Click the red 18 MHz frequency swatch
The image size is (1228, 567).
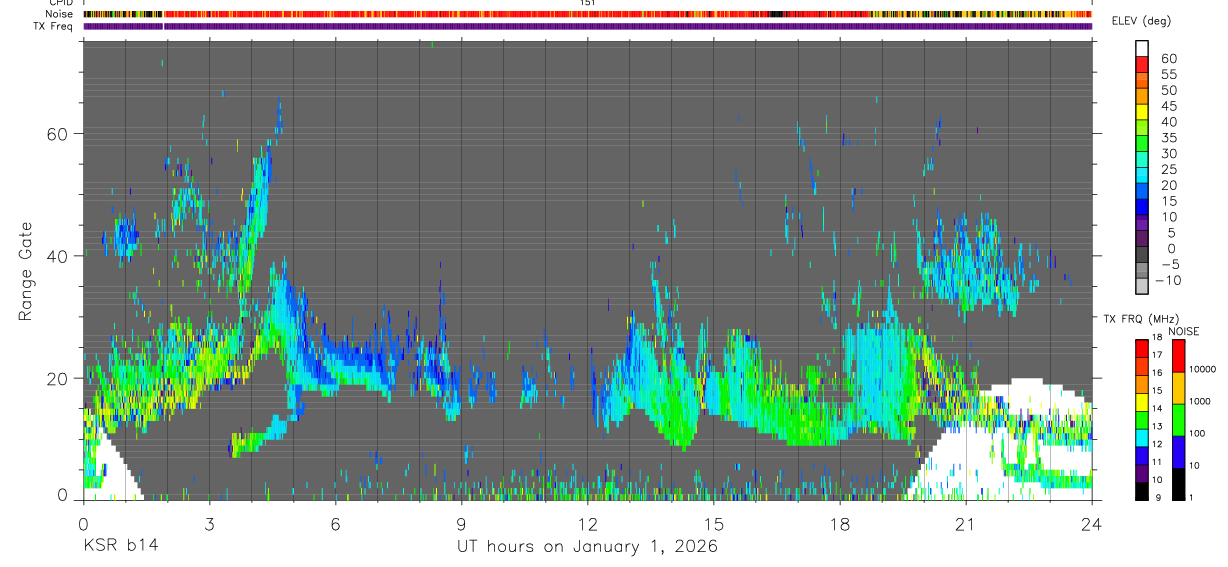1141,348
